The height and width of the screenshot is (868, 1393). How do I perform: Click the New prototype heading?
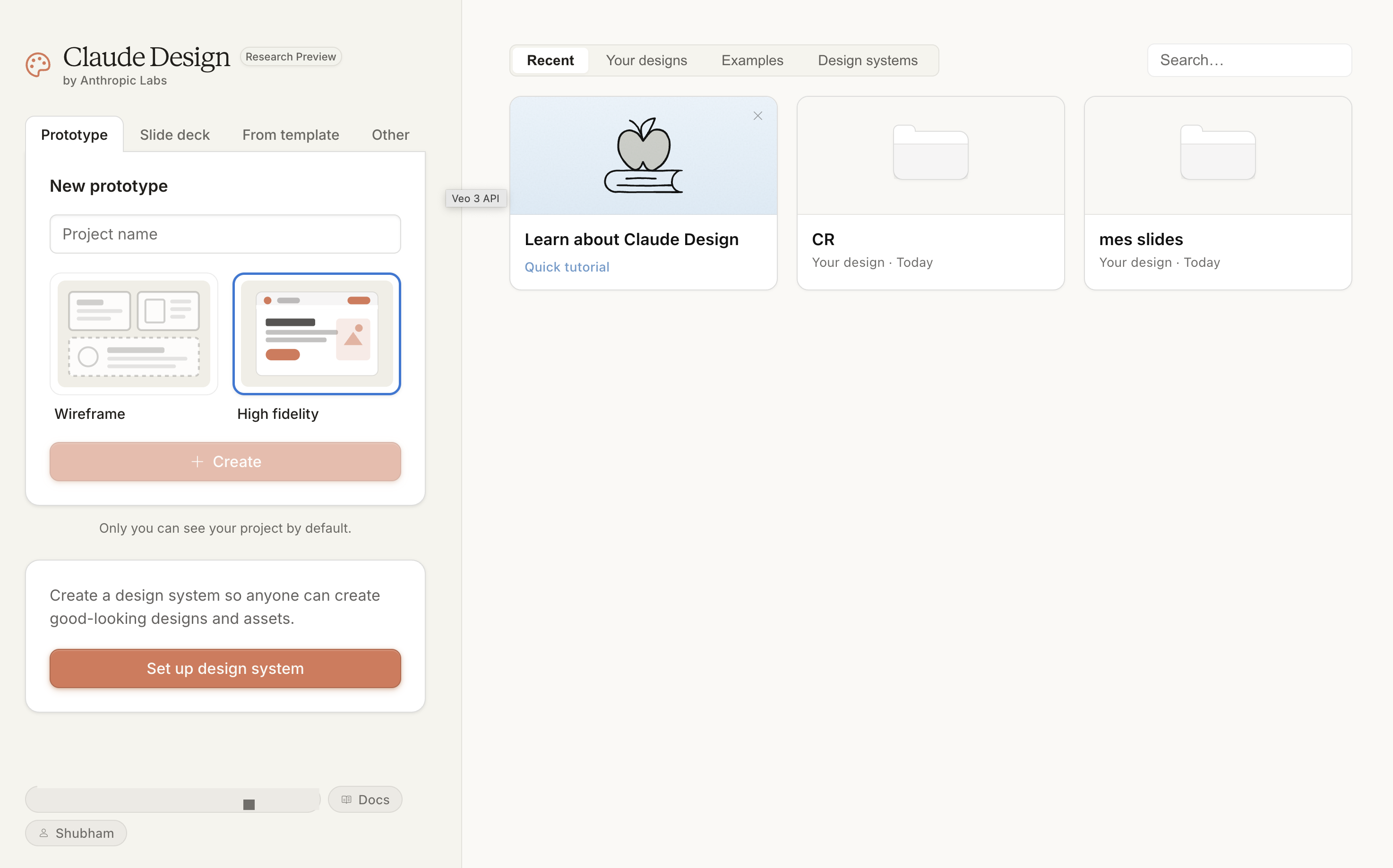(109, 186)
